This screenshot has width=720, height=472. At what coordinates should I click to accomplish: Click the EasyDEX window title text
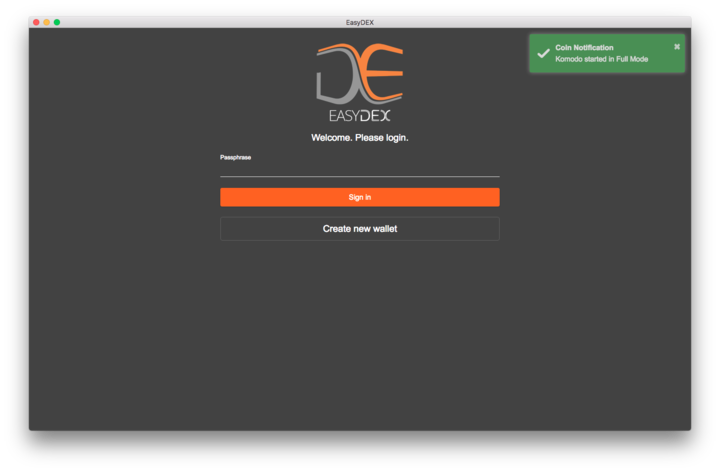pos(360,22)
